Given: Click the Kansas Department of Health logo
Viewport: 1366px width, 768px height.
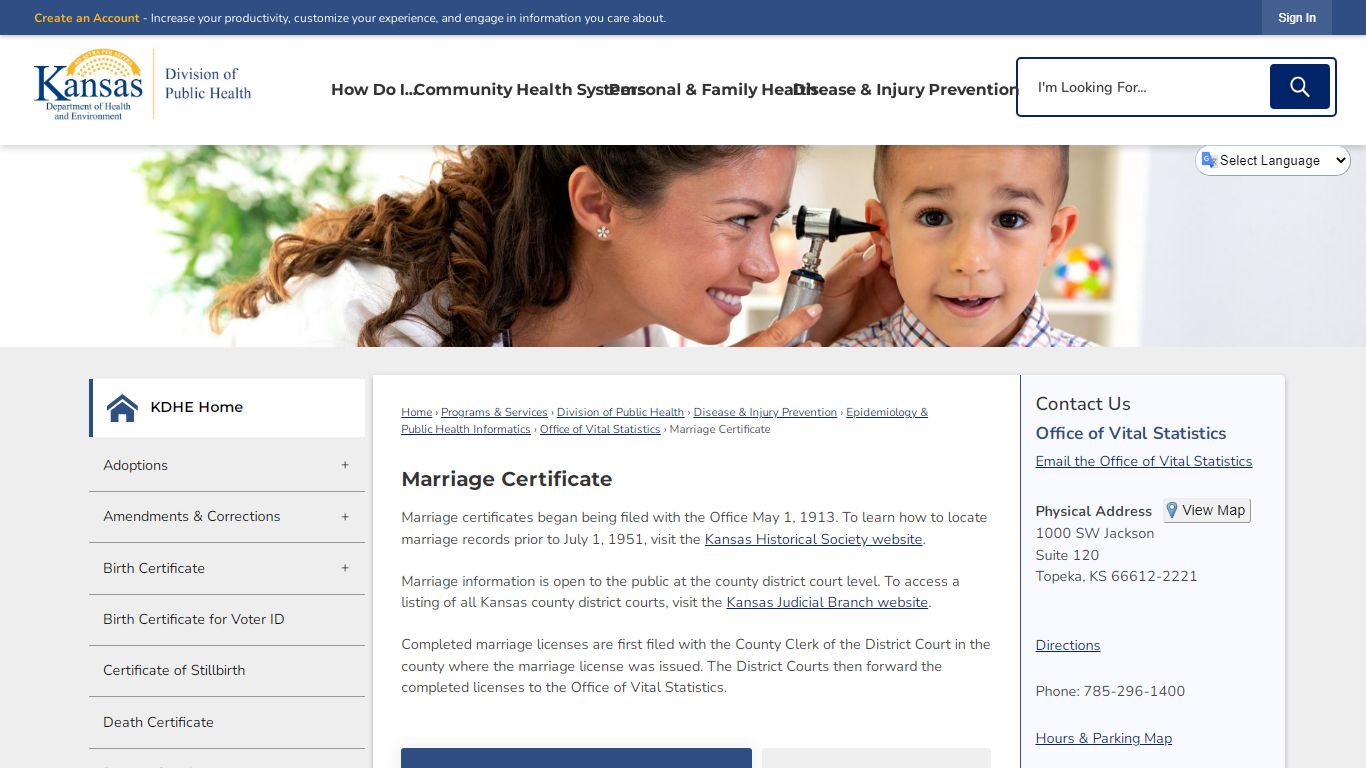Looking at the screenshot, I should 142,85.
